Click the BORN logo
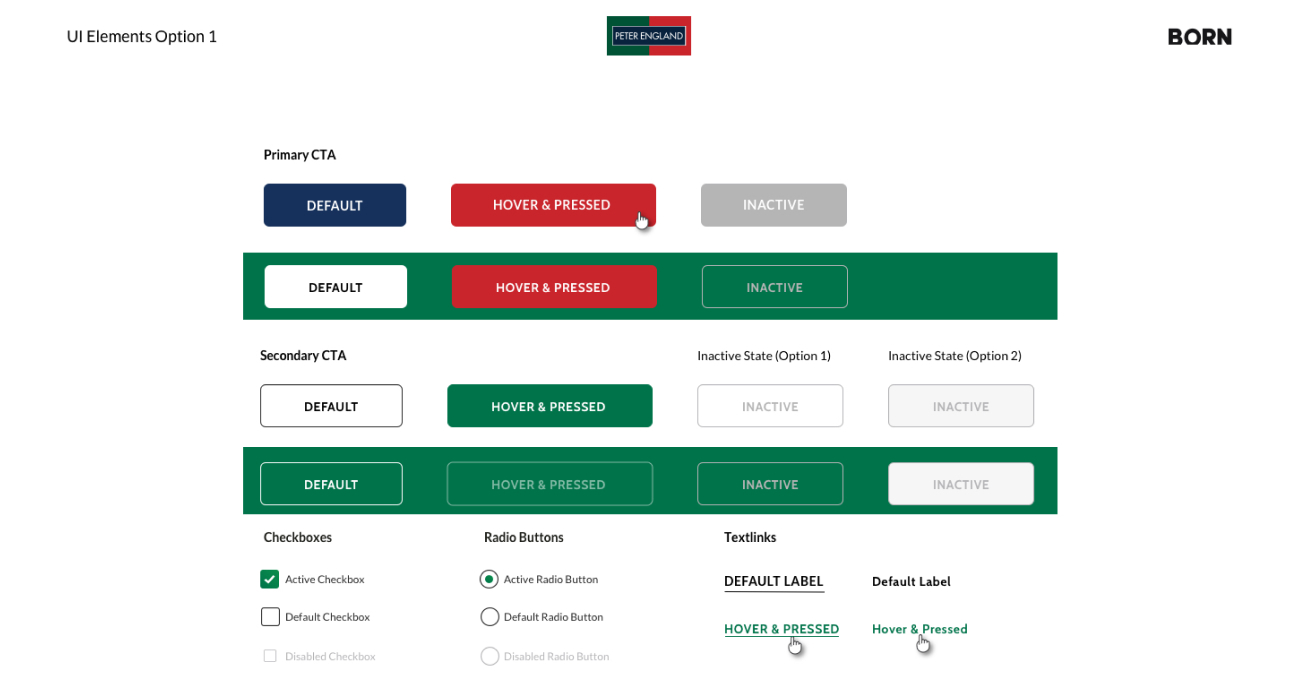The height and width of the screenshot is (686, 1290). 1200,37
